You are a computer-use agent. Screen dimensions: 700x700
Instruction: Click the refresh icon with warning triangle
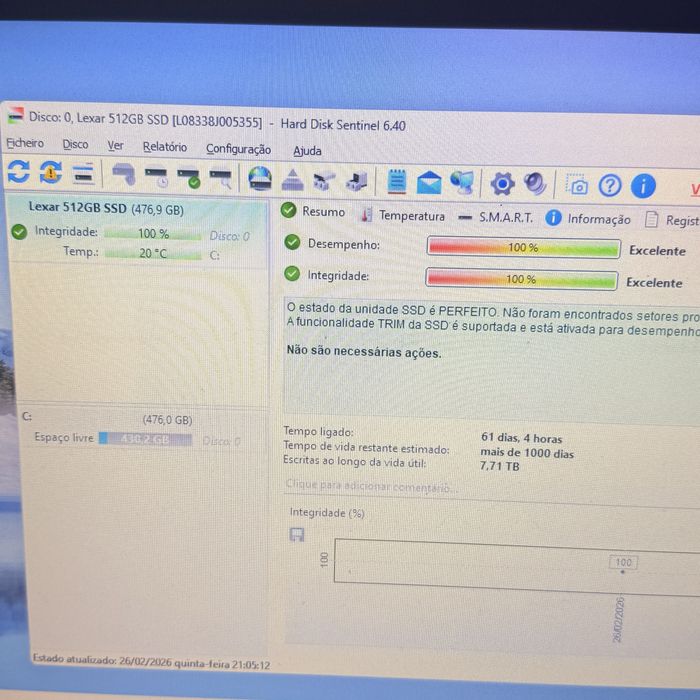point(50,172)
